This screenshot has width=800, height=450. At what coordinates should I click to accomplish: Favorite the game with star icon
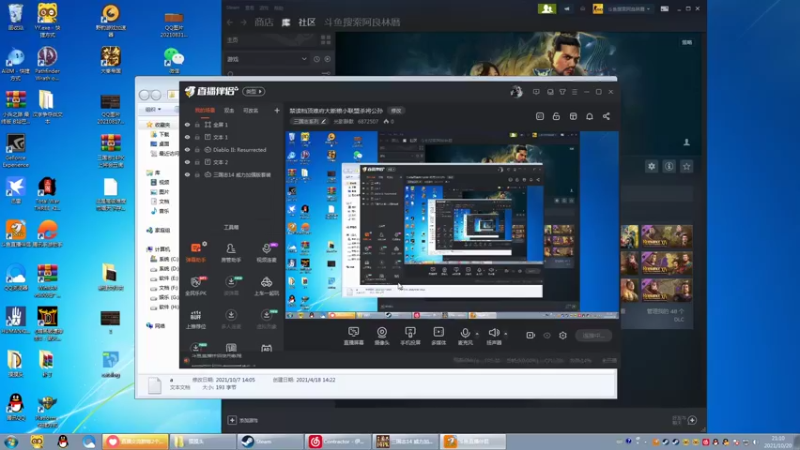(x=686, y=166)
